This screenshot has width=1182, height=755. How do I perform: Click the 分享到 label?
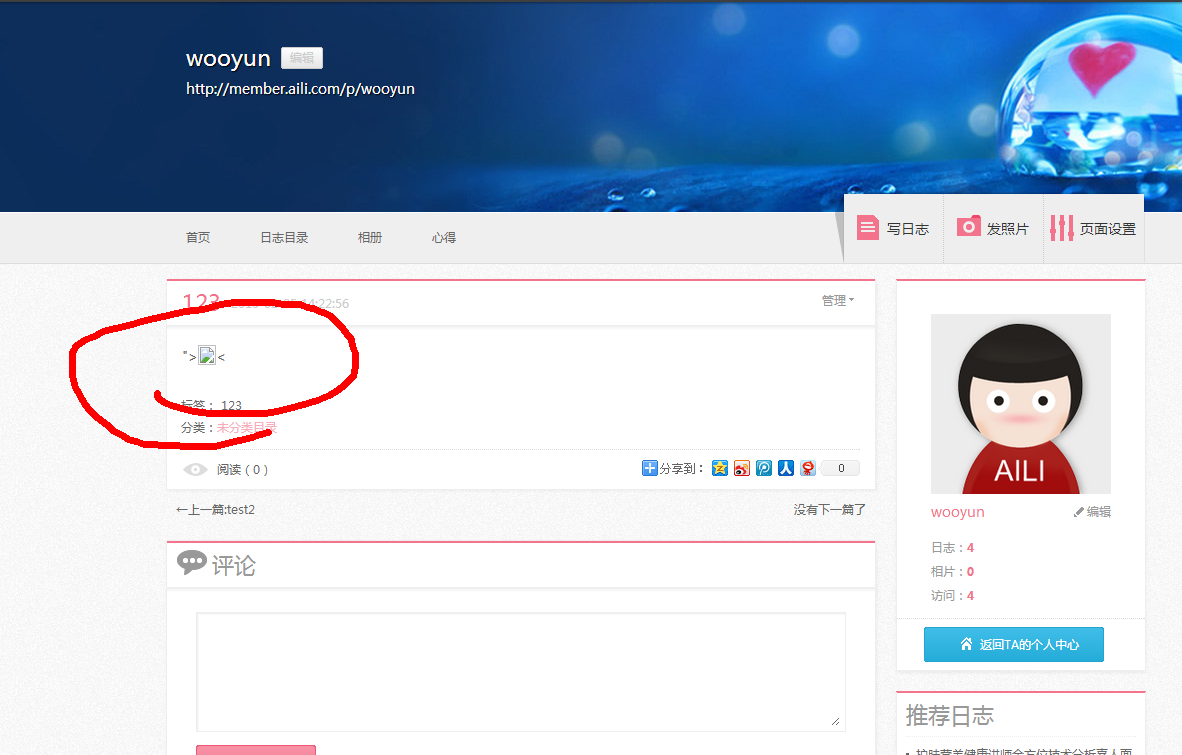tap(682, 469)
